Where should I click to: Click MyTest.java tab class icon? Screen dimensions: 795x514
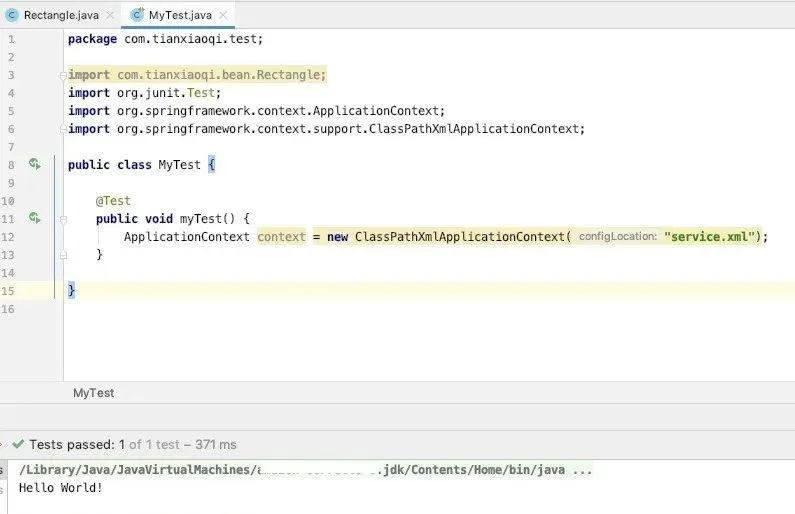(137, 15)
